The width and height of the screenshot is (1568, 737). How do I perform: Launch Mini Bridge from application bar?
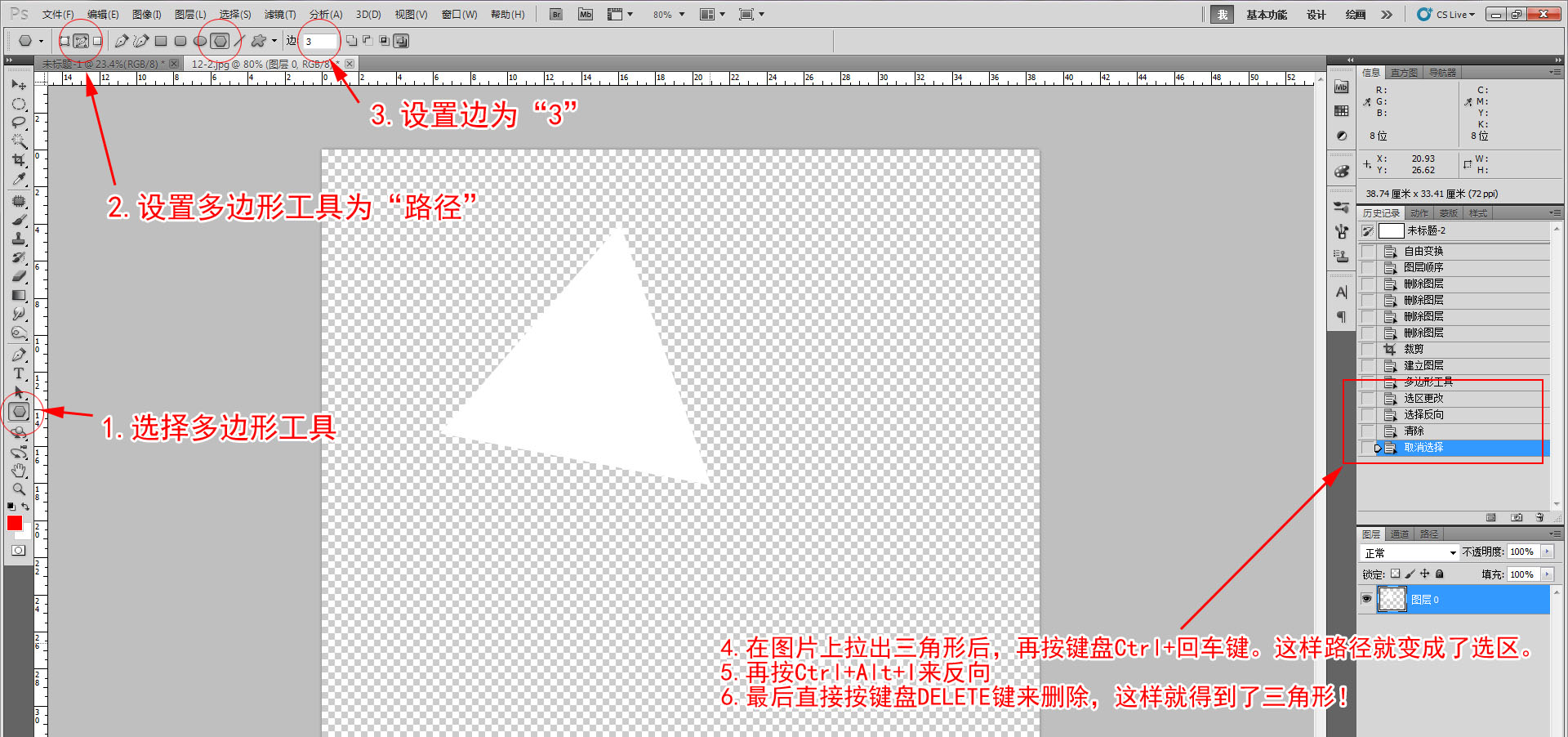(x=586, y=14)
